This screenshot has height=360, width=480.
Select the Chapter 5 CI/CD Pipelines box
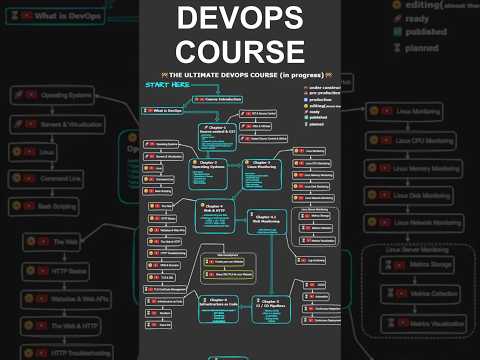click(270, 310)
